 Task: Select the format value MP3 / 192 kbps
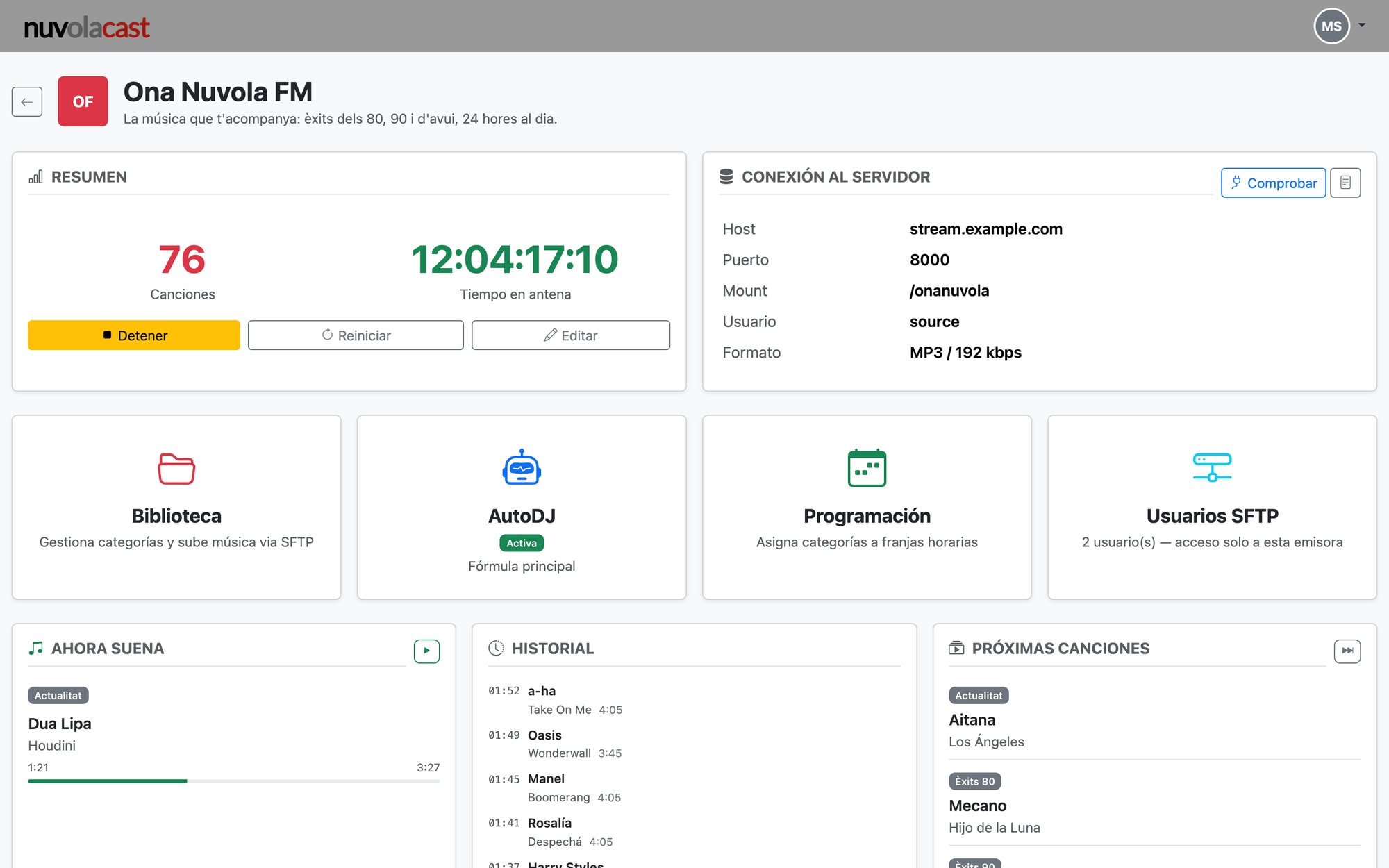click(965, 353)
